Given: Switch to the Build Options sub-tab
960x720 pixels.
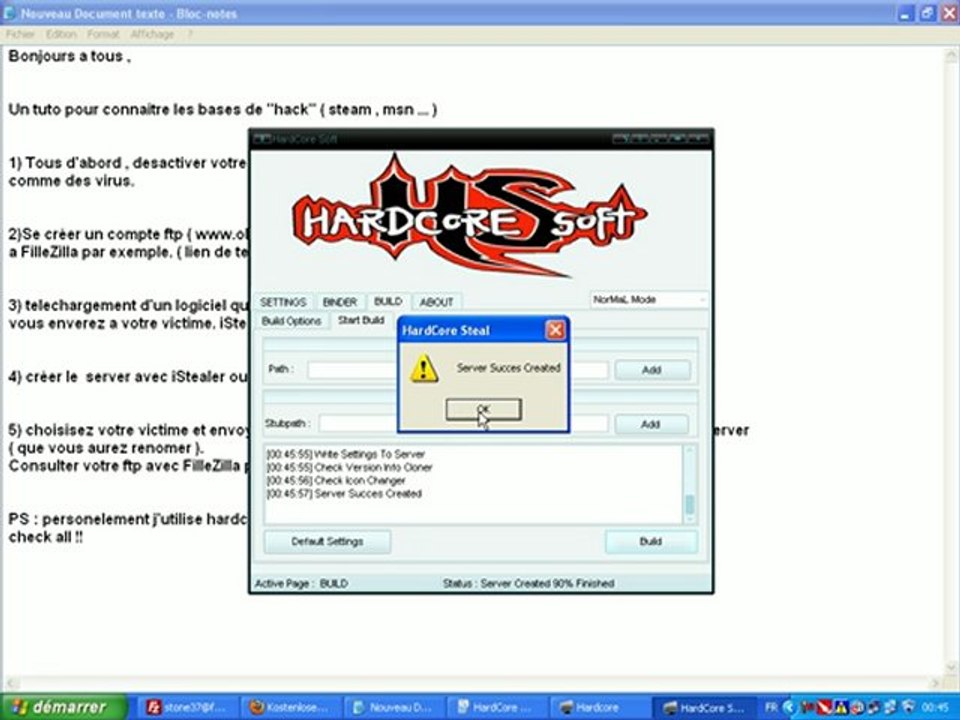Looking at the screenshot, I should point(291,321).
